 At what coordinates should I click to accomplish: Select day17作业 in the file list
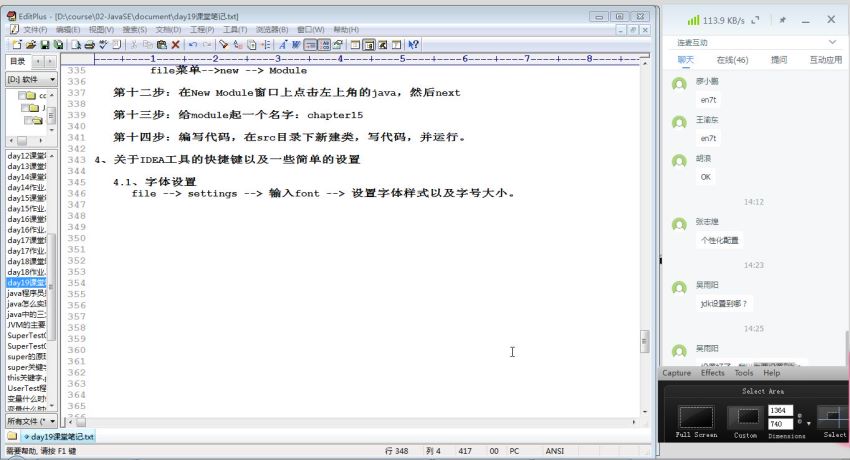pyautogui.click(x=27, y=251)
